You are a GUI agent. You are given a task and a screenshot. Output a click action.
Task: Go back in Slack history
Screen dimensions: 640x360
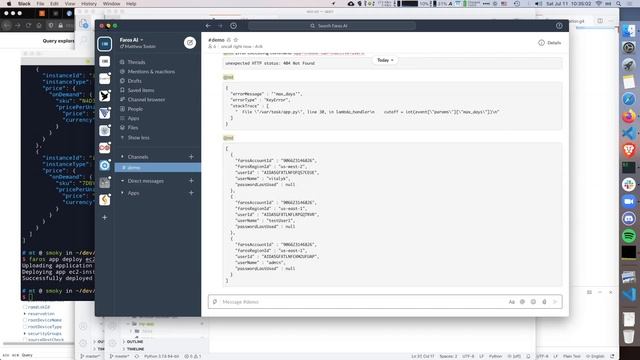pos(208,26)
